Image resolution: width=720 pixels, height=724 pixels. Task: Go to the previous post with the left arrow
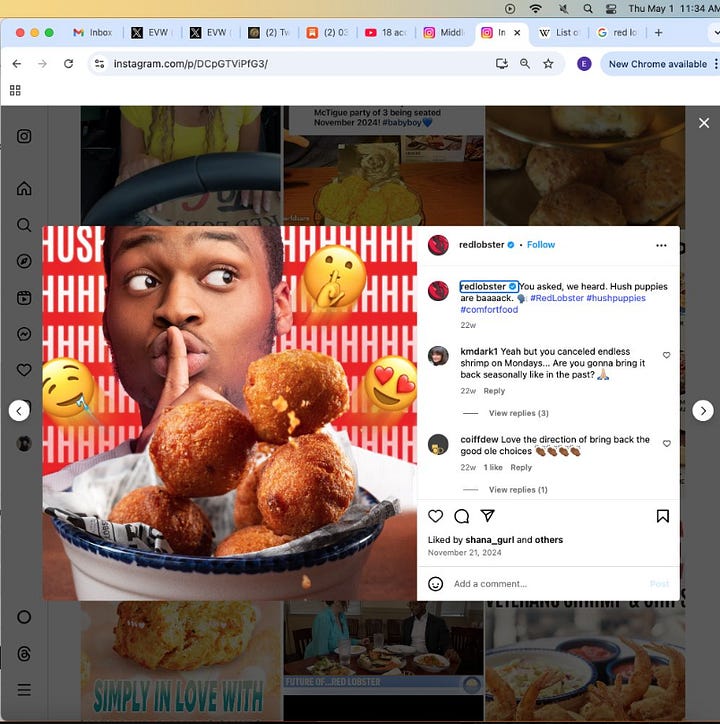(19, 410)
